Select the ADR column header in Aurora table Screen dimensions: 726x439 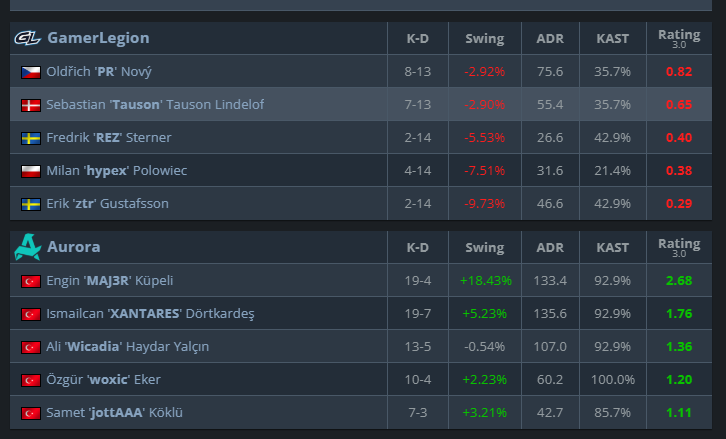tap(550, 248)
